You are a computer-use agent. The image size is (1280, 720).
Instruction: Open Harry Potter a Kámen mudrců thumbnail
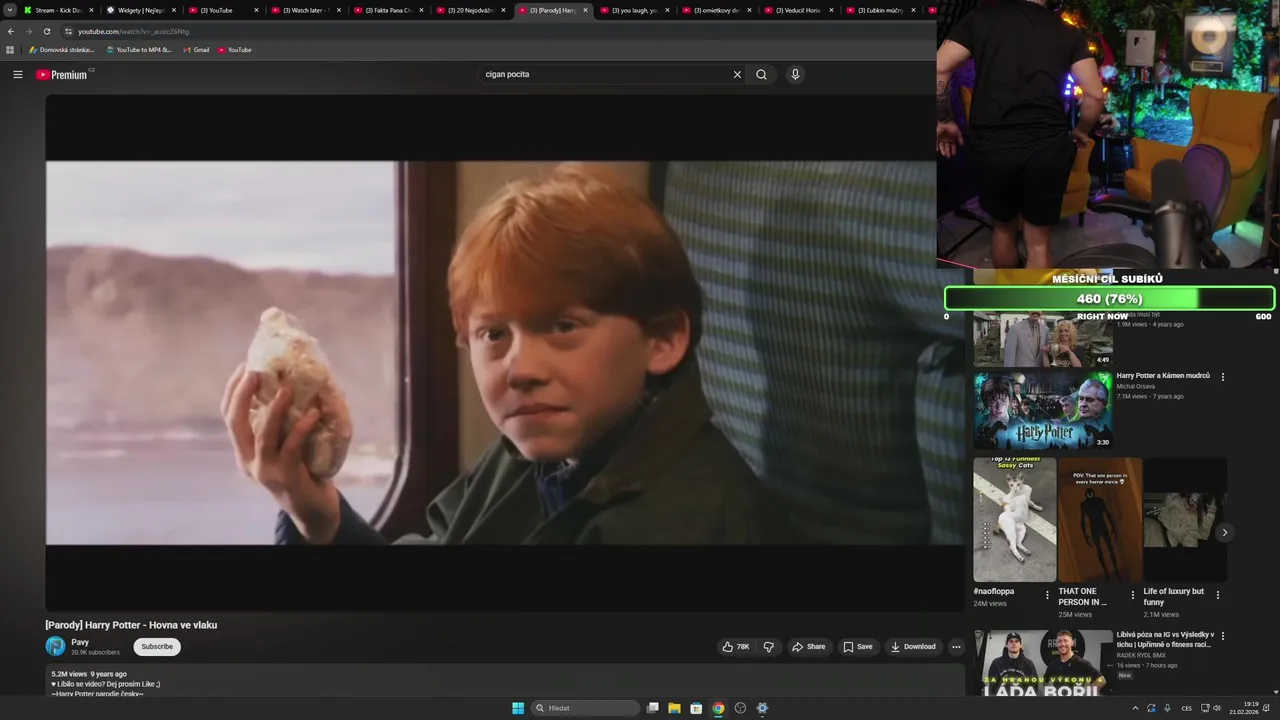click(x=1043, y=410)
